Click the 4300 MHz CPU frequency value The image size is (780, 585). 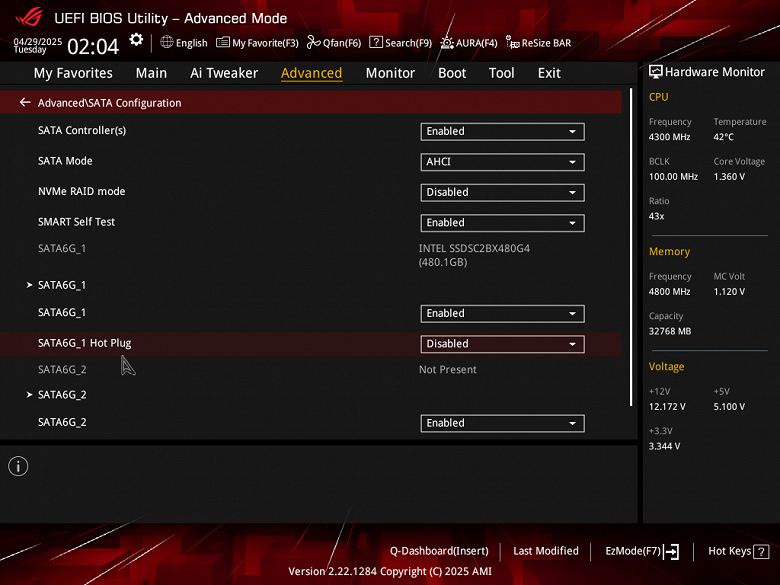click(670, 137)
